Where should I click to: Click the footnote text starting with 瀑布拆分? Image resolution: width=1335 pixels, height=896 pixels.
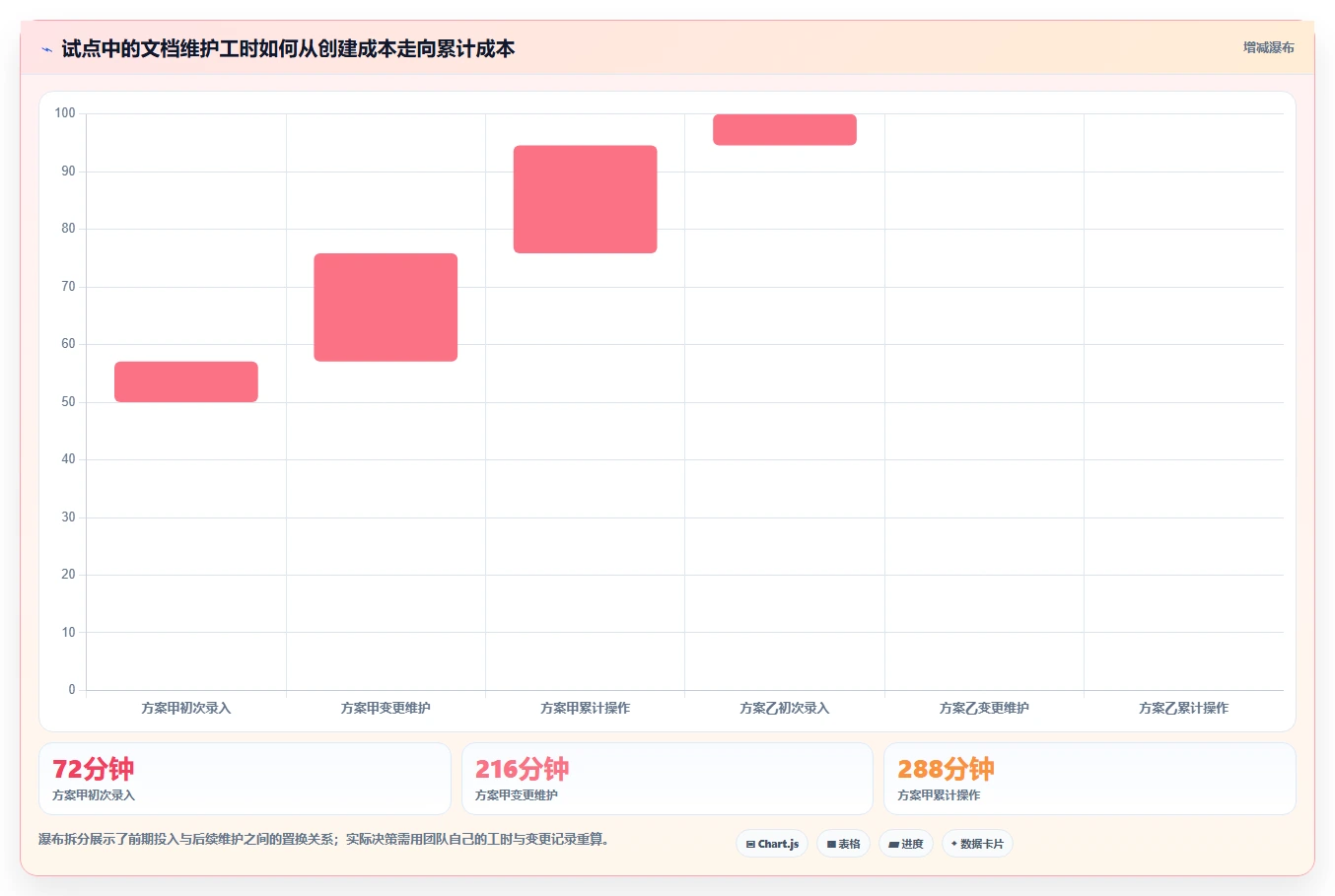point(324,840)
